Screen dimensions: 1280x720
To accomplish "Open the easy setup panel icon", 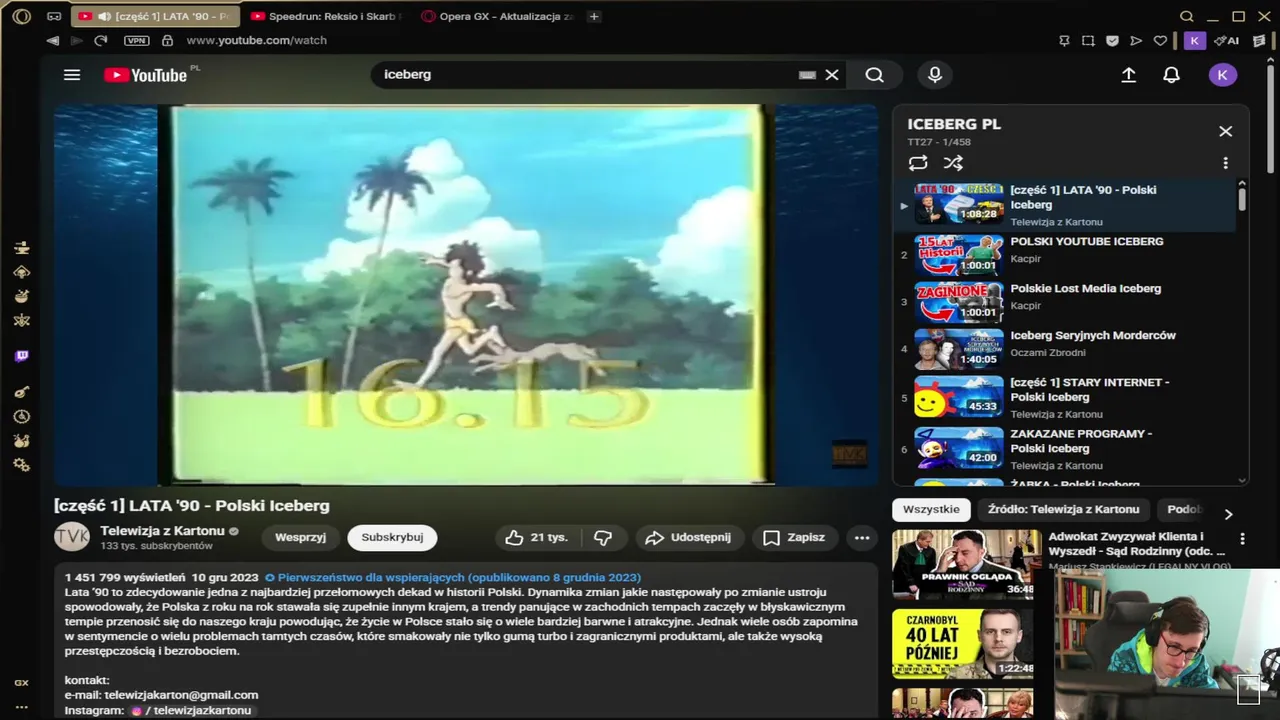I will 1259,41.
